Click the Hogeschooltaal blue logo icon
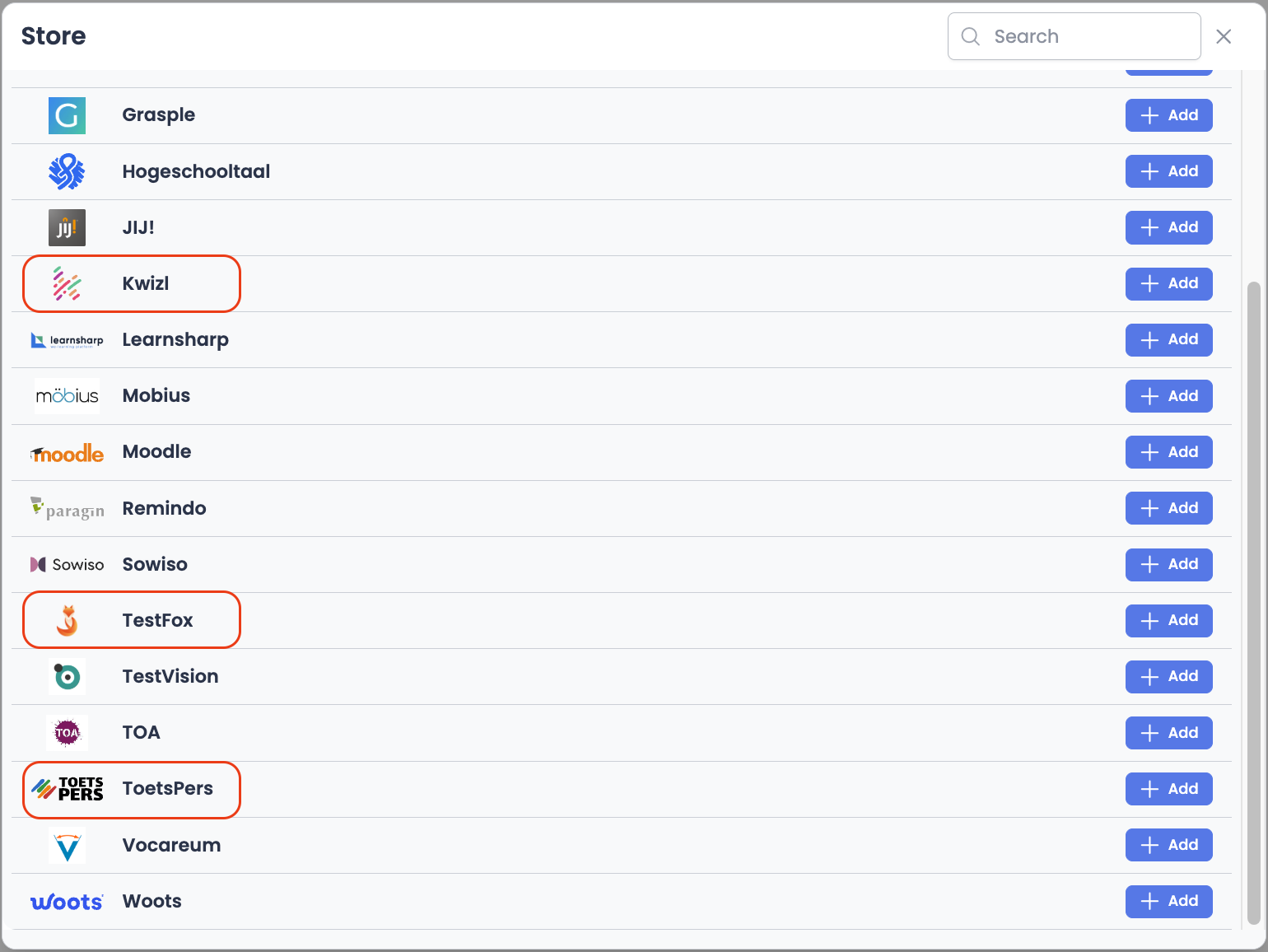 [67, 171]
